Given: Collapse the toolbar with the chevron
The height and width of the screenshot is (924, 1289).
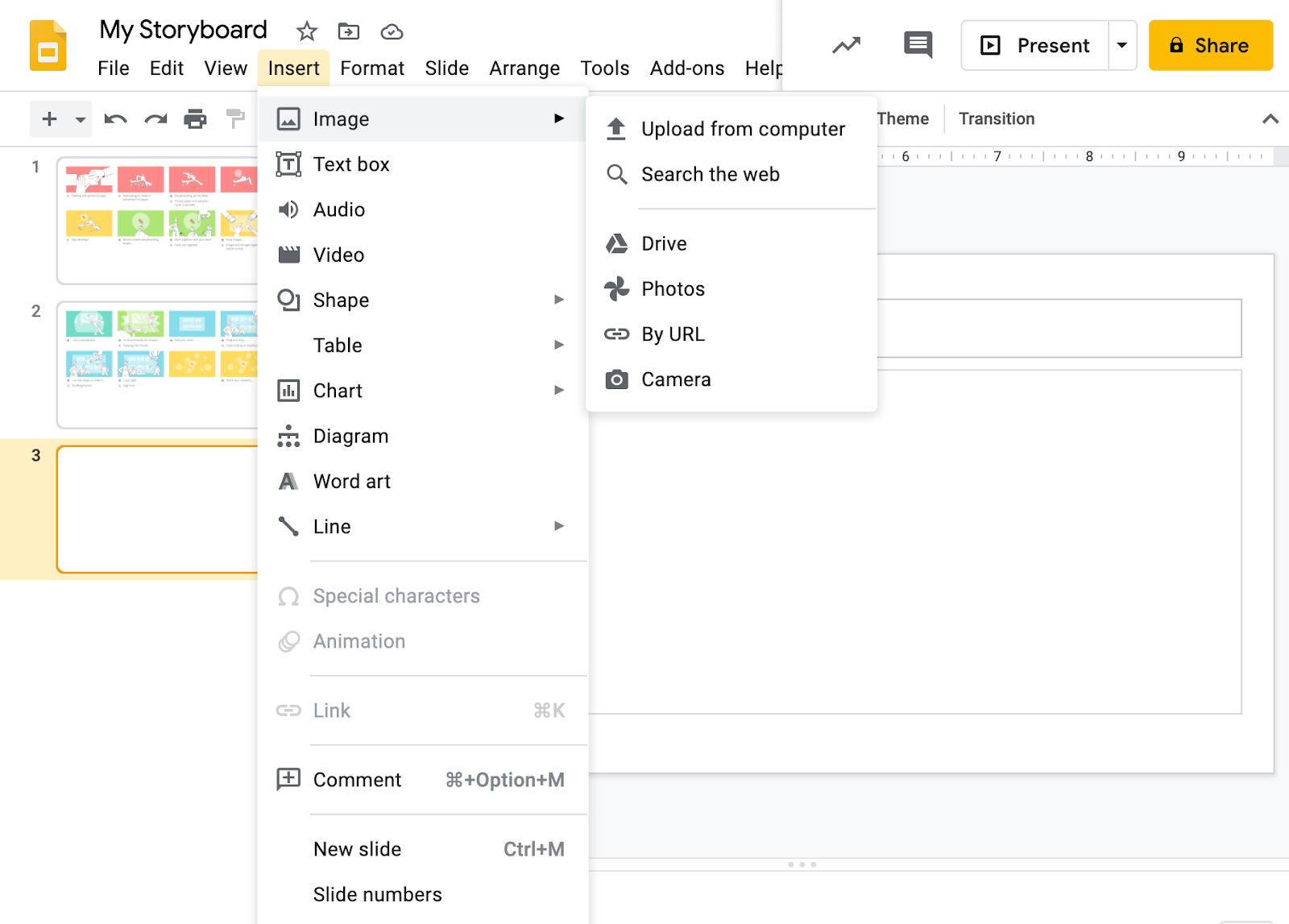Looking at the screenshot, I should click(1270, 119).
